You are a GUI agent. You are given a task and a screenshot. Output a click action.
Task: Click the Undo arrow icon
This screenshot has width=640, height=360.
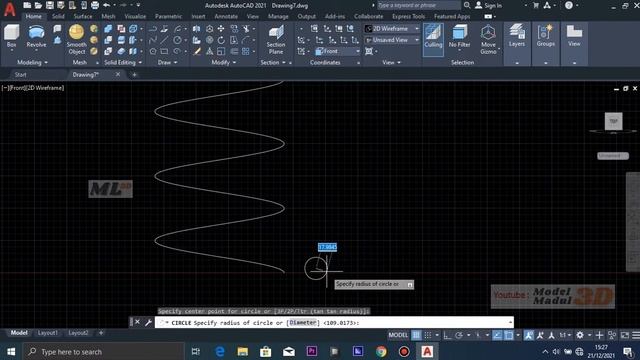tap(107, 5)
